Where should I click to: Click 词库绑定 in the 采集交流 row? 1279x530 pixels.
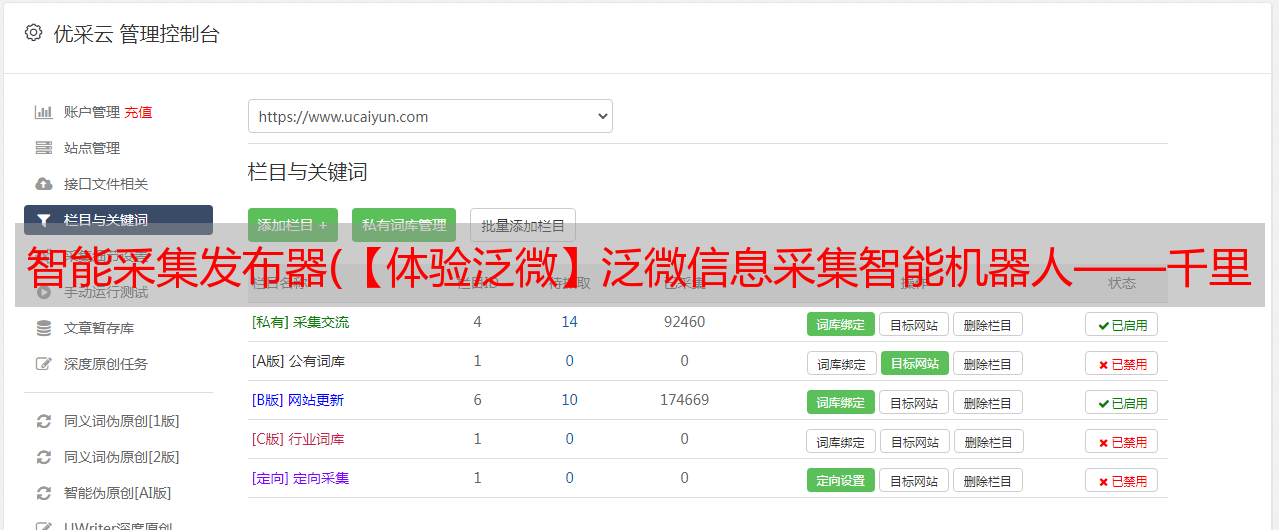(x=841, y=324)
